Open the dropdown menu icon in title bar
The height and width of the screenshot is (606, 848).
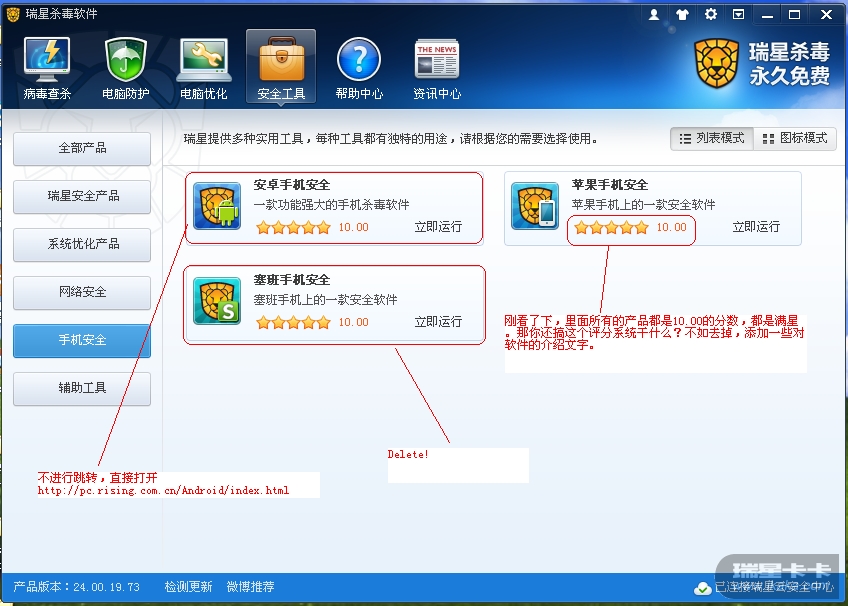[x=738, y=15]
